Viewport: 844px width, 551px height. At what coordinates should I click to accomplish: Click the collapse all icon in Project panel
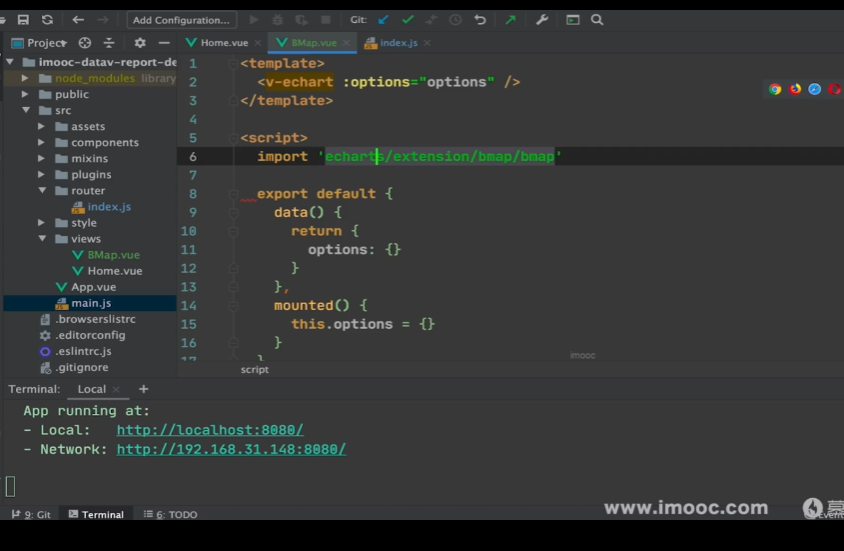click(109, 43)
